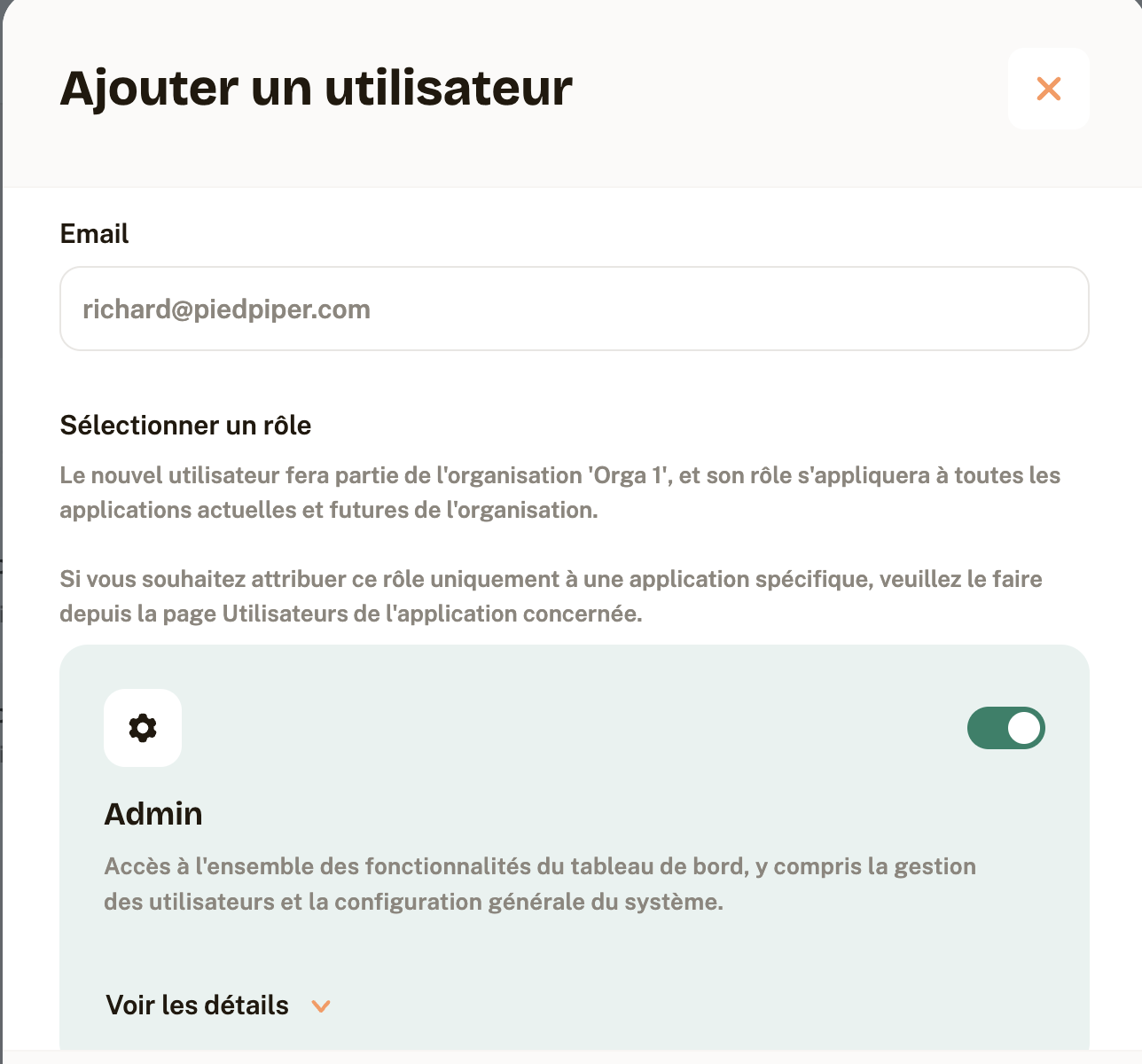Click the Admin role description text
This screenshot has width=1142, height=1064.
[540, 884]
